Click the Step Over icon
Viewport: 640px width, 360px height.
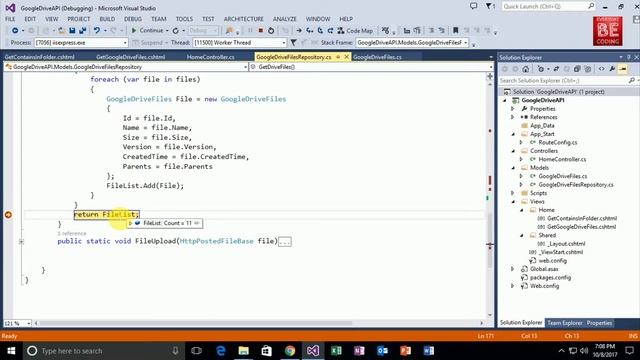coord(320,31)
